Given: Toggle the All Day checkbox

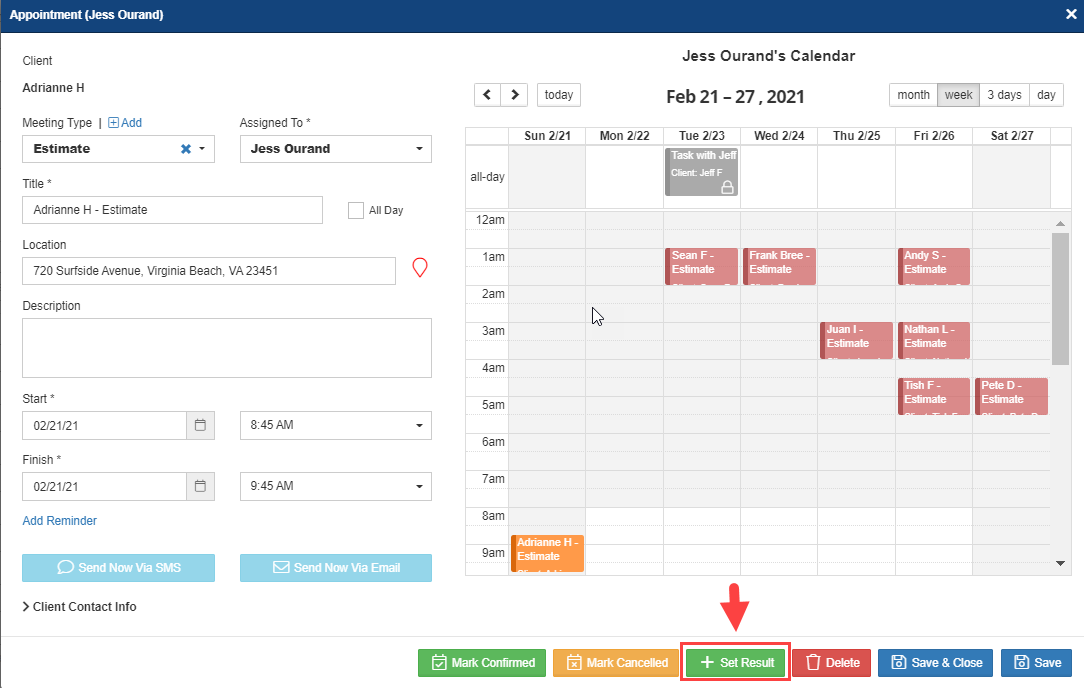Looking at the screenshot, I should click(356, 210).
